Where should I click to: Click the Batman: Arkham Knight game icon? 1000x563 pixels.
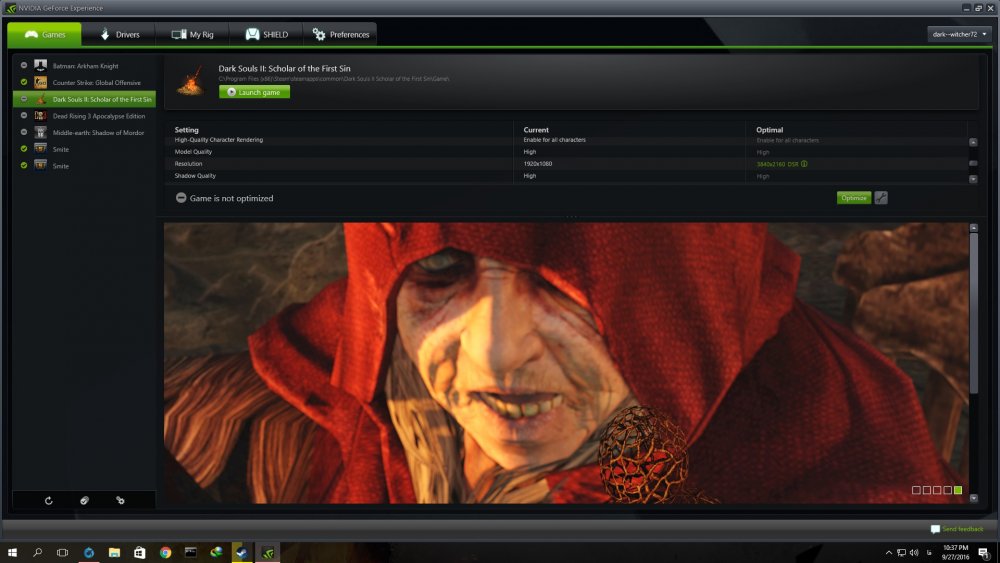(x=40, y=65)
